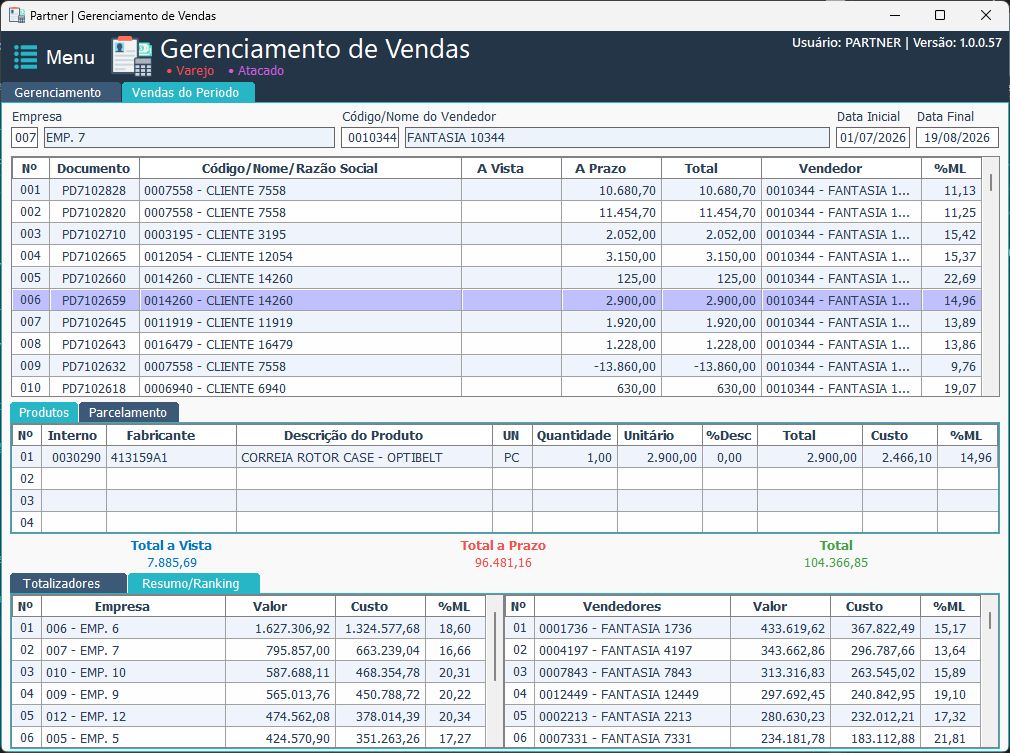Viewport: 1010px width, 753px height.
Task: Select vendor 0004197 - FANTASIA 4197
Action: 743,651
